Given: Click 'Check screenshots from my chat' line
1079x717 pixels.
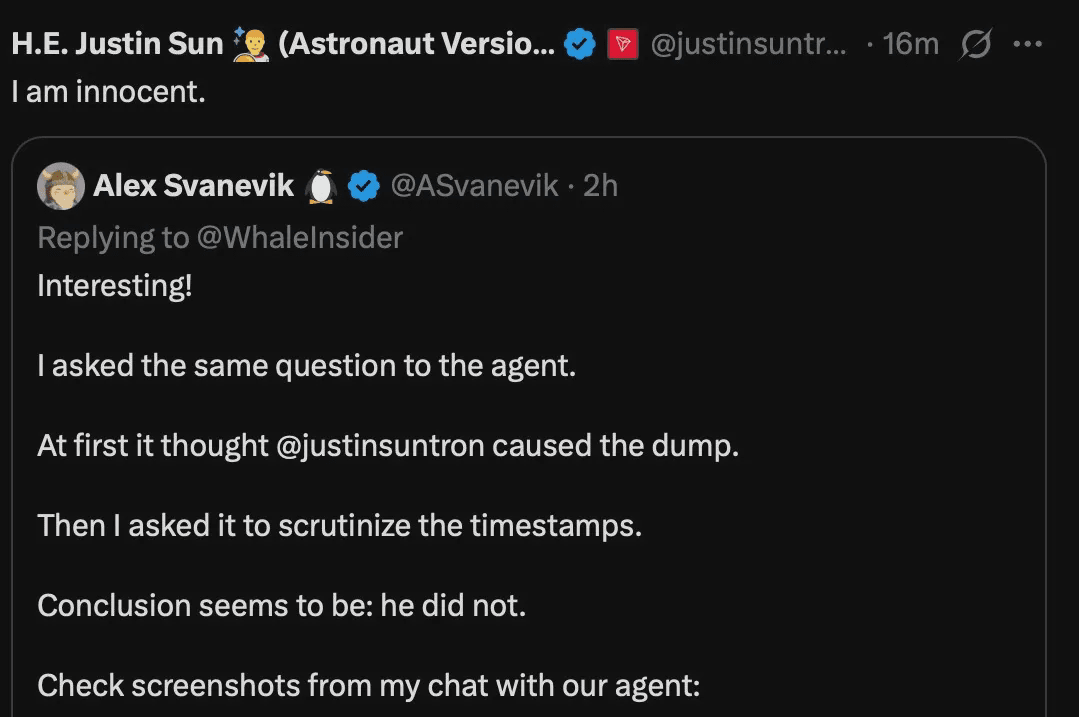Looking at the screenshot, I should 369,685.
